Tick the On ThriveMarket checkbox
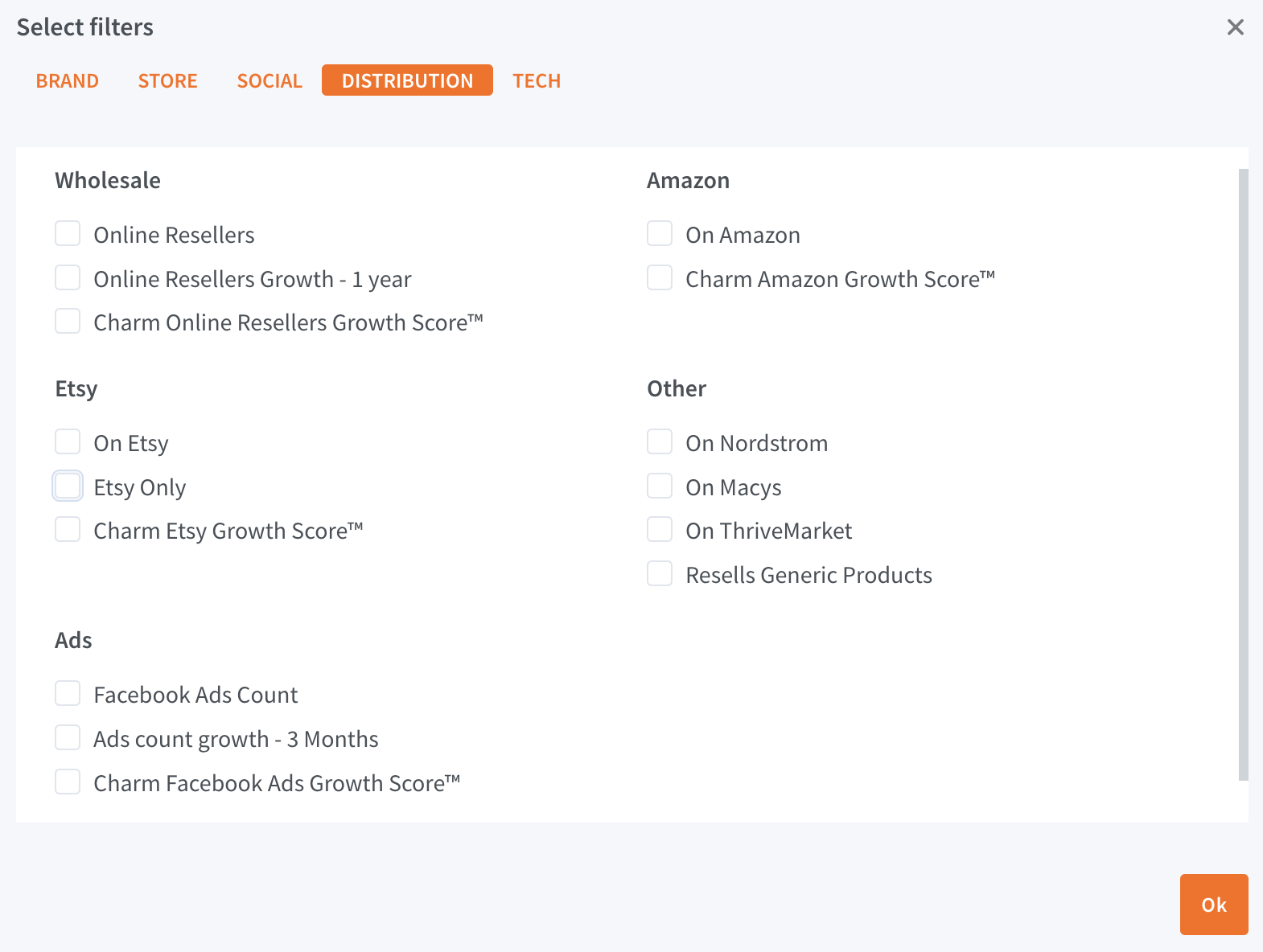The height and width of the screenshot is (952, 1263). click(660, 530)
